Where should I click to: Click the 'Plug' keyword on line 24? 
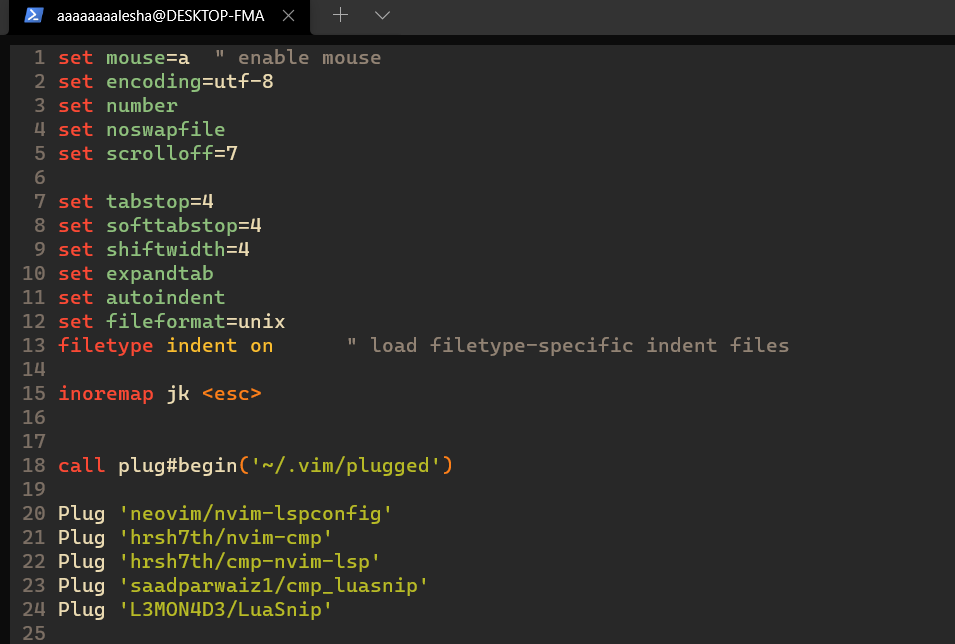(82, 609)
